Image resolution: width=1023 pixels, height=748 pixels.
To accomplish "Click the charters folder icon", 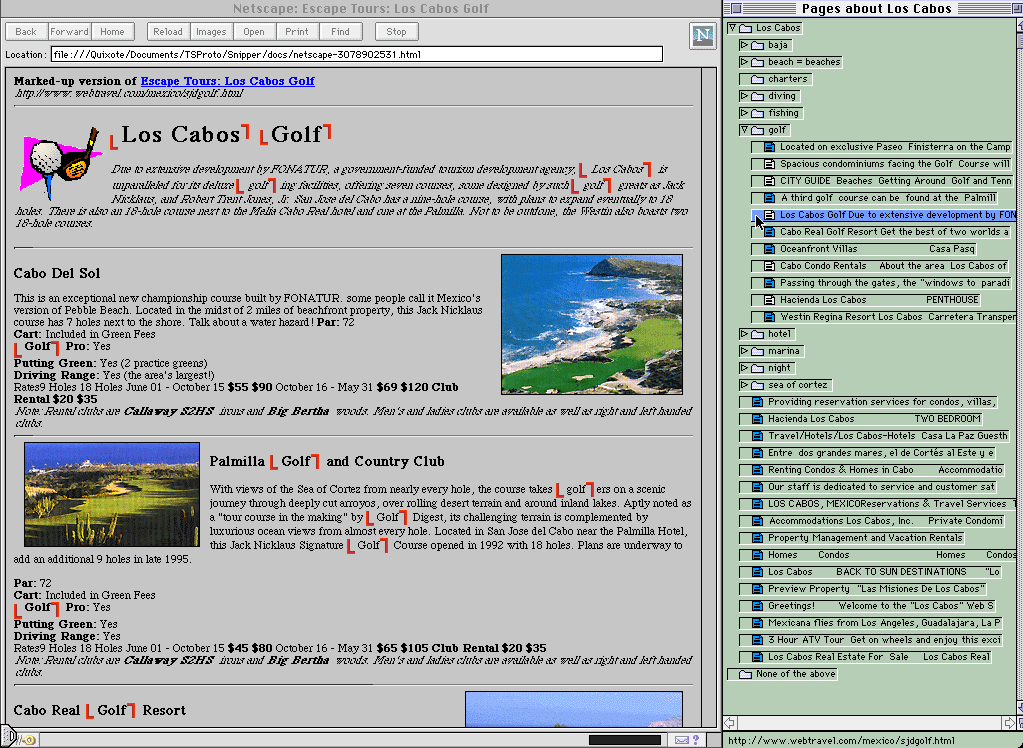I will pyautogui.click(x=757, y=79).
